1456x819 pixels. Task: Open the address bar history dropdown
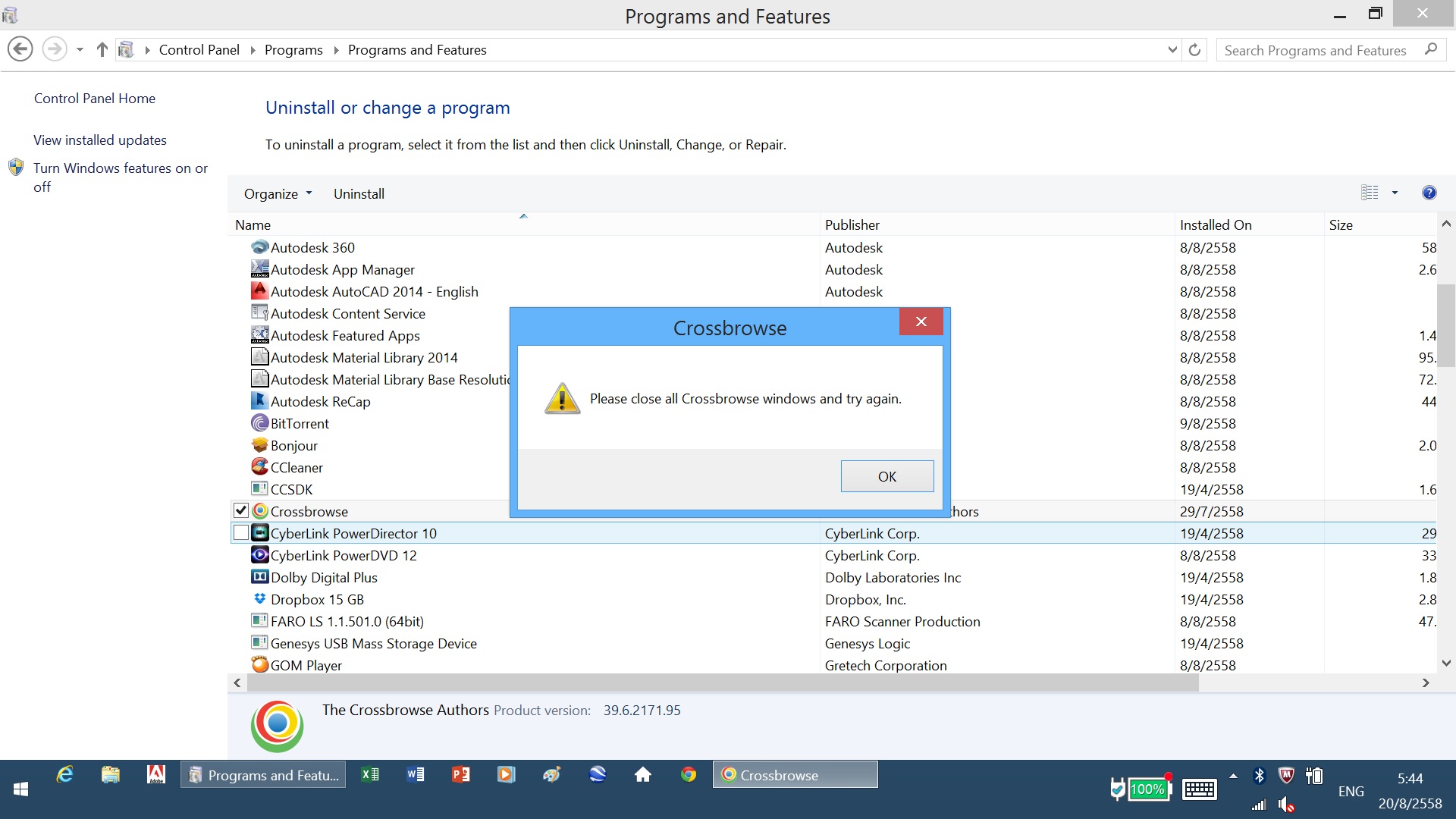(x=1172, y=50)
